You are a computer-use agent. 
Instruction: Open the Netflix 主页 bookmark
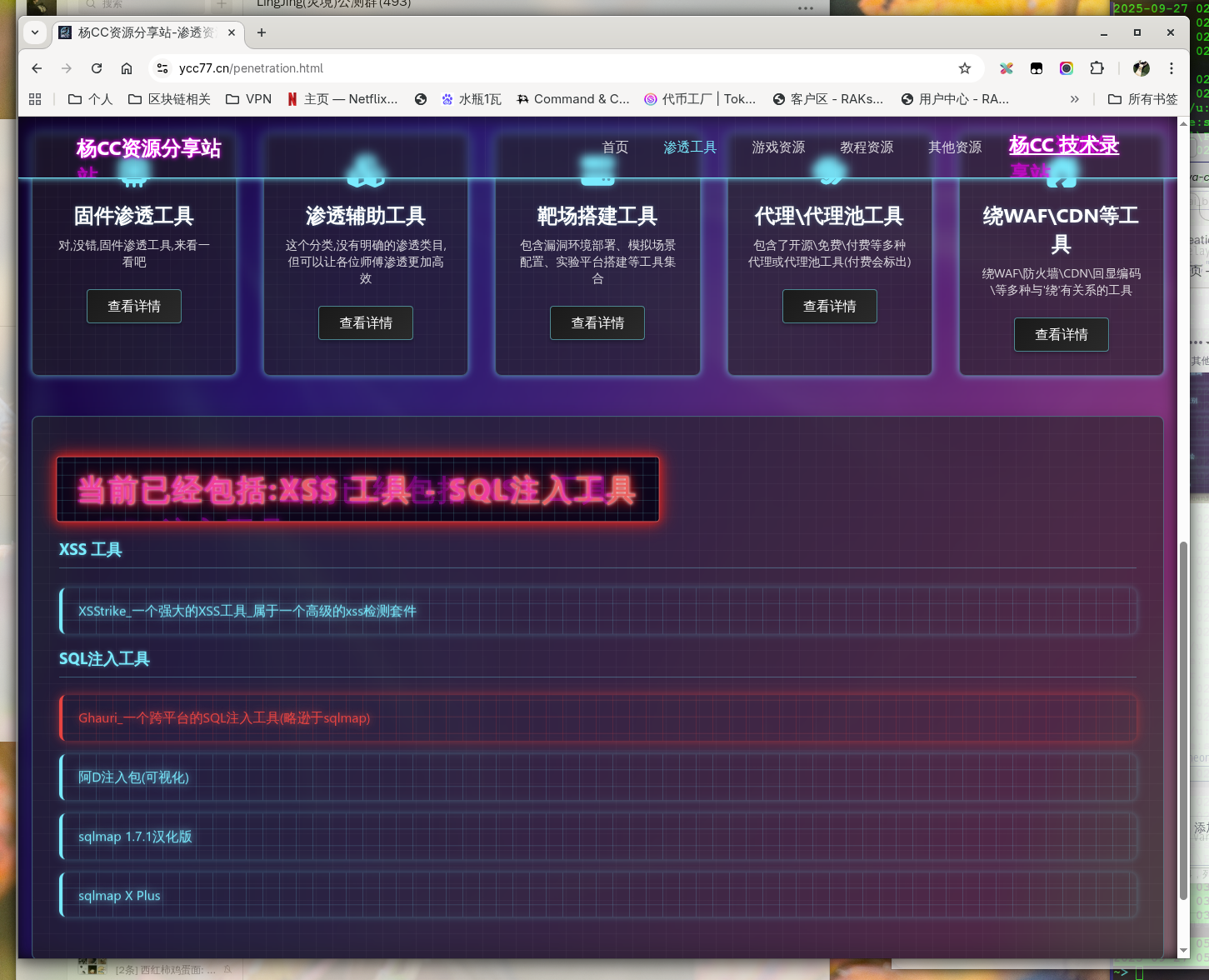pyautogui.click(x=342, y=99)
